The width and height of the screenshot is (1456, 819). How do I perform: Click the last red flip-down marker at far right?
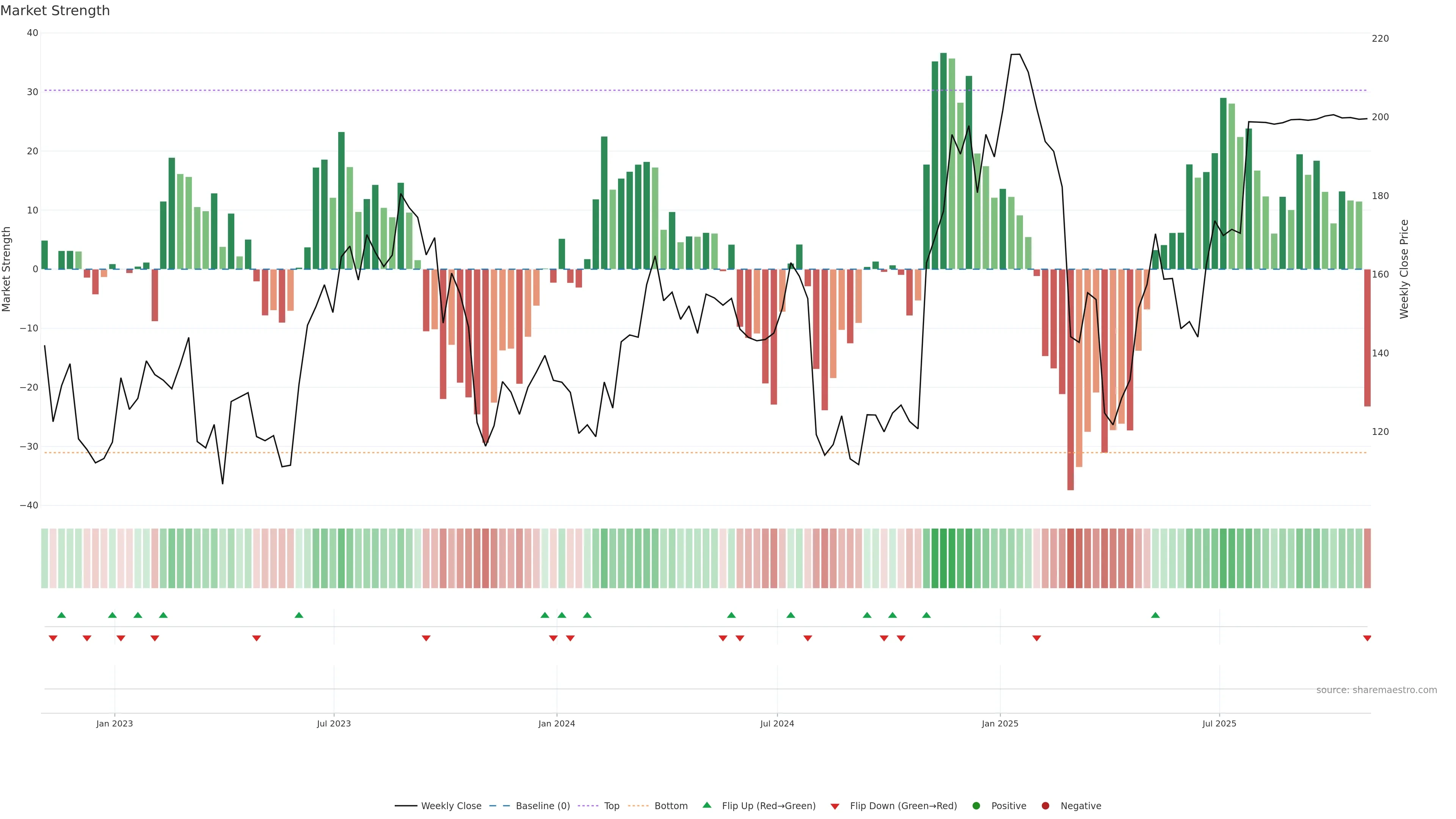click(x=1367, y=638)
